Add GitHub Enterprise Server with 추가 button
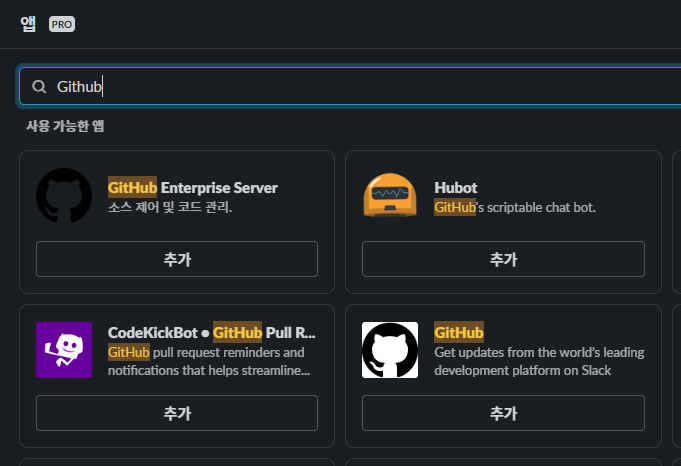This screenshot has height=466, width=681. click(177, 259)
